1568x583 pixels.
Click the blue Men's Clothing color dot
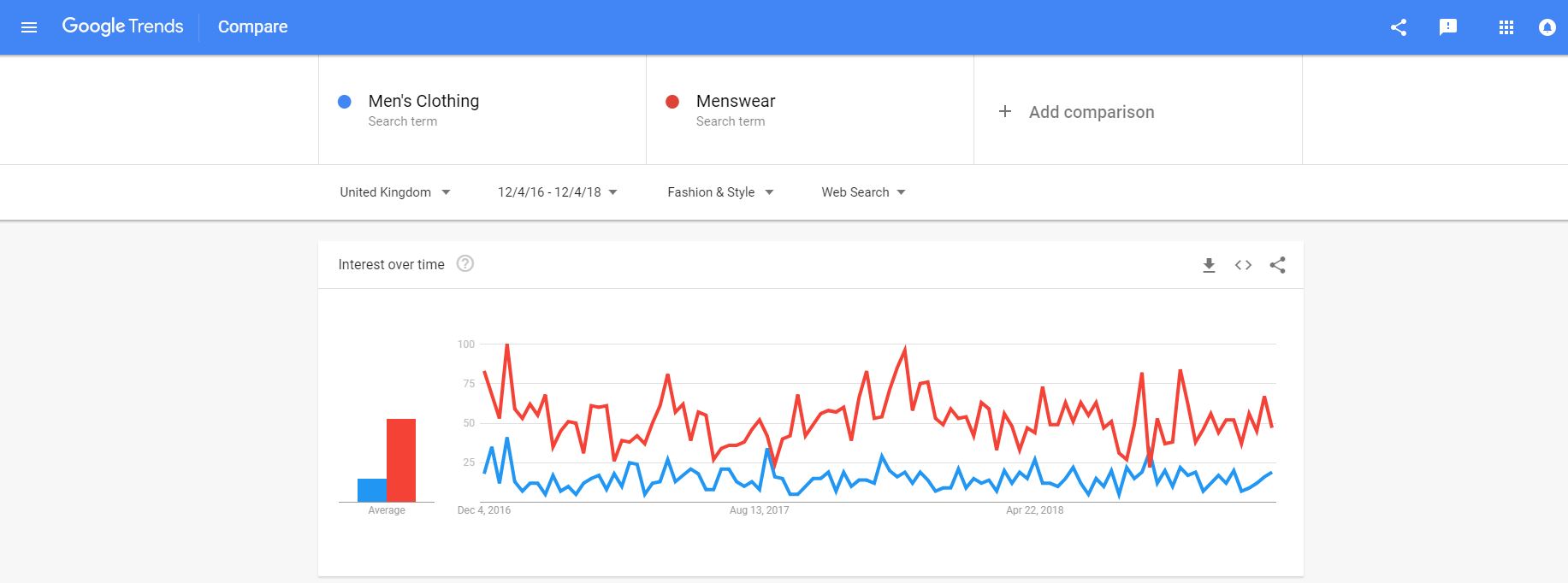point(345,102)
